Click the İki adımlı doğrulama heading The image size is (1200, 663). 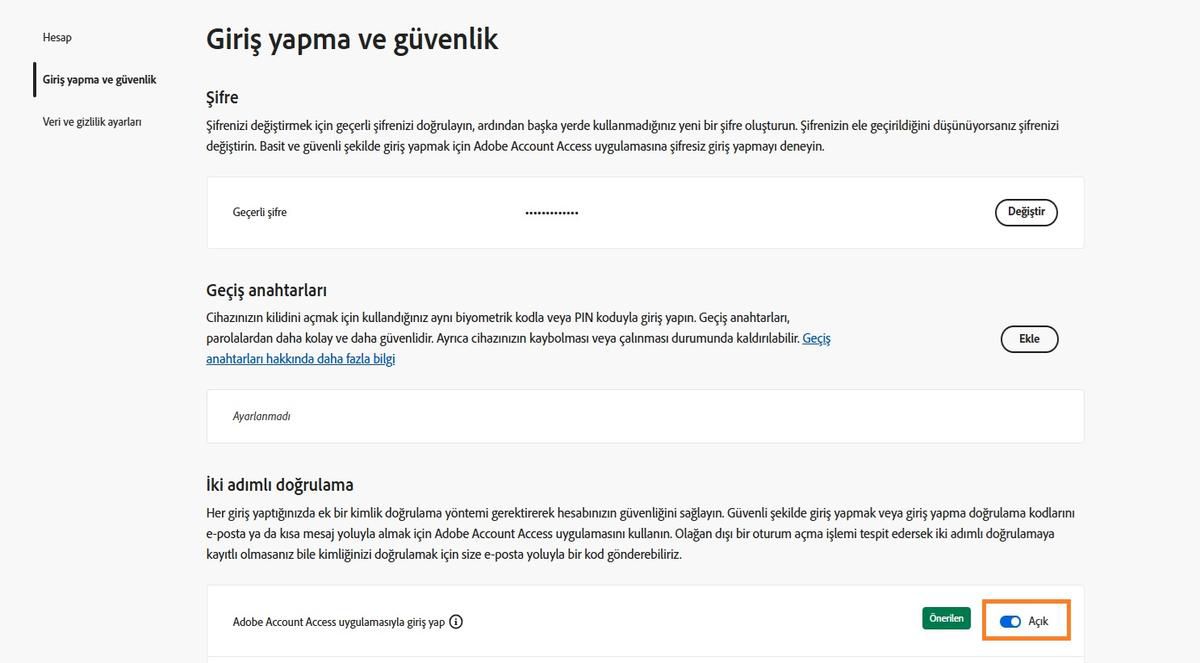coord(280,484)
